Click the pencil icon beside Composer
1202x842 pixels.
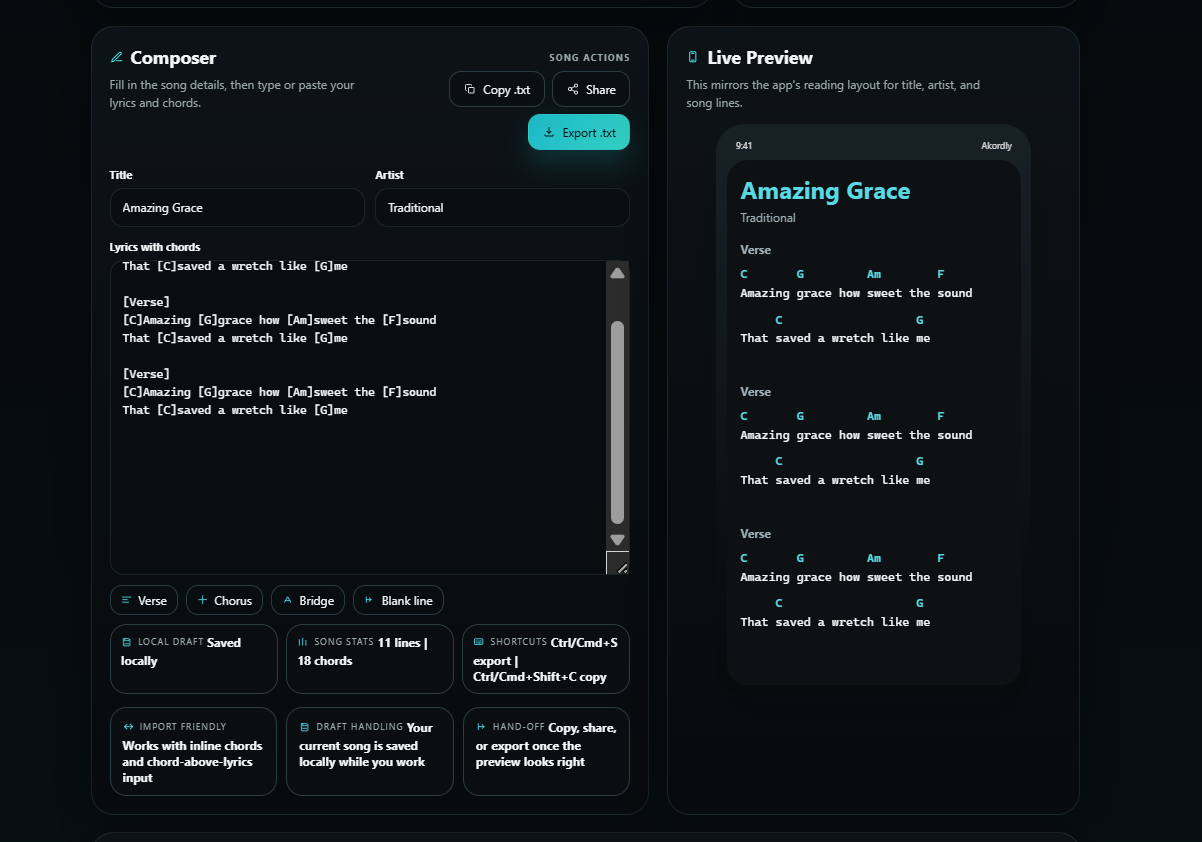(x=117, y=58)
